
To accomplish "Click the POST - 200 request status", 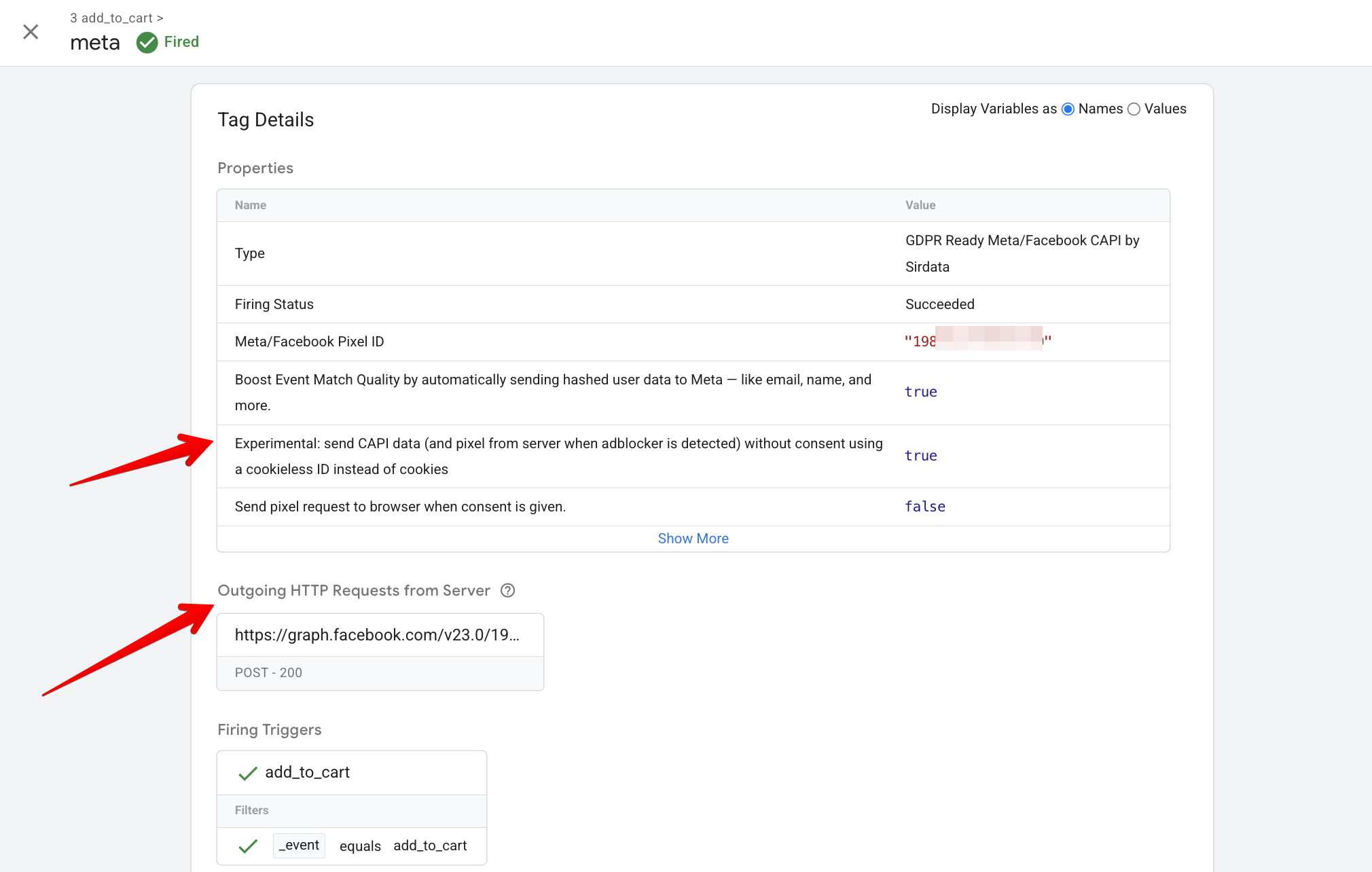I will point(268,672).
